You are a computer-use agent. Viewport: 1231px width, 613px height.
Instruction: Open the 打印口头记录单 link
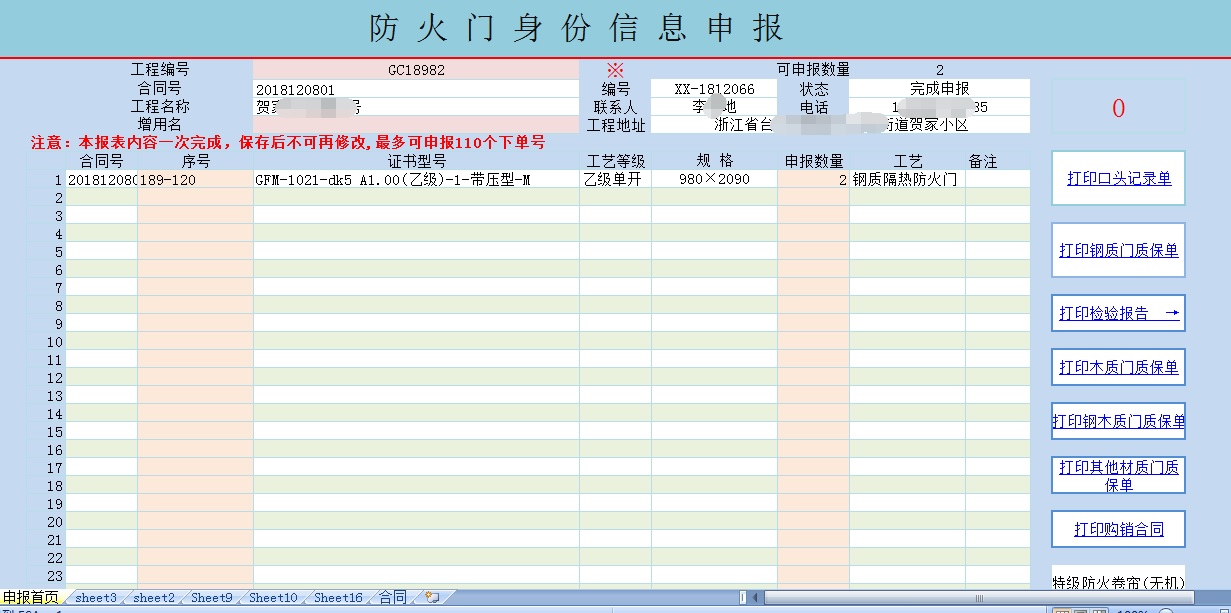pos(1118,179)
